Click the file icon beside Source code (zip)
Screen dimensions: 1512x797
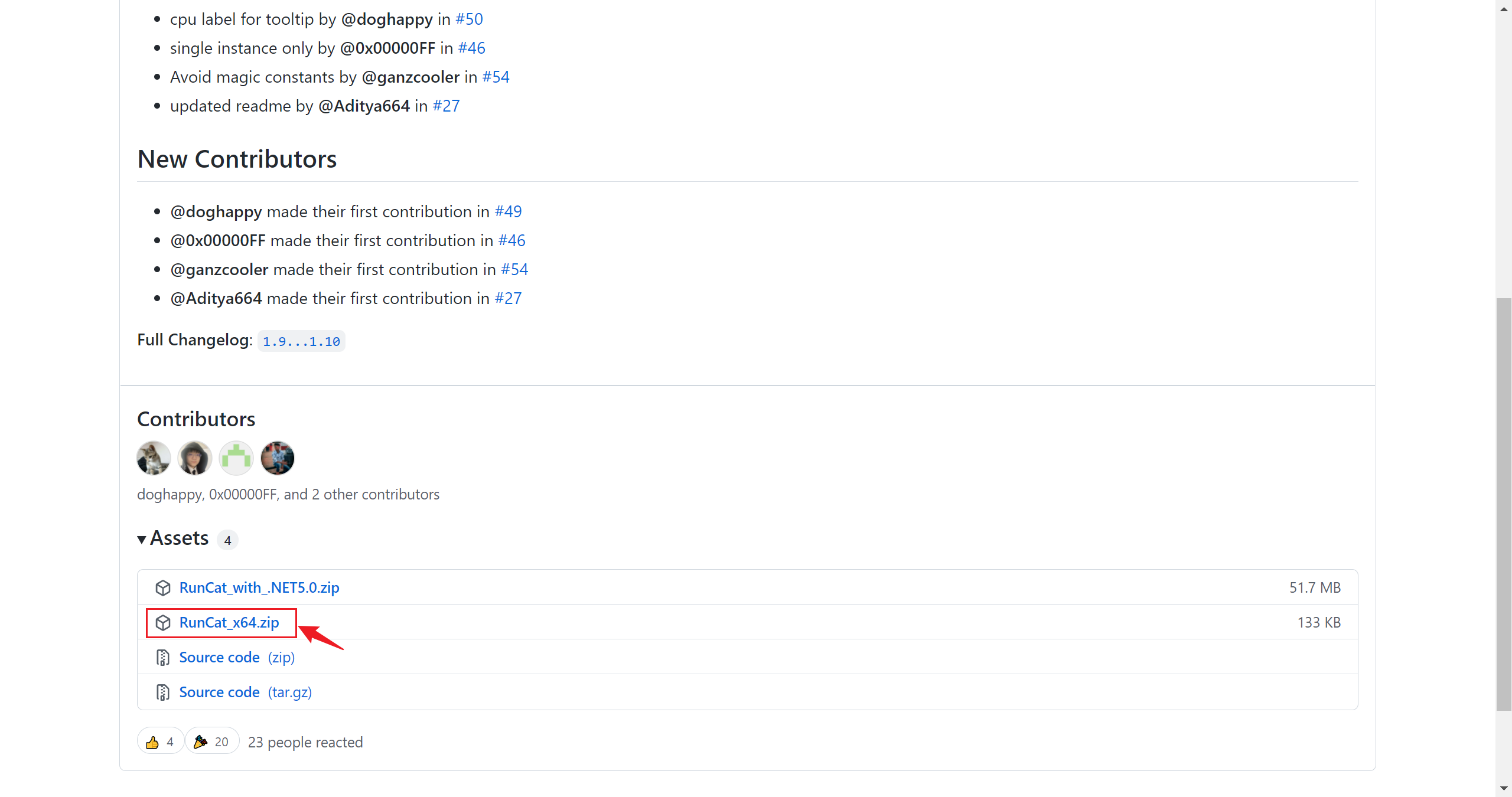[x=163, y=658]
